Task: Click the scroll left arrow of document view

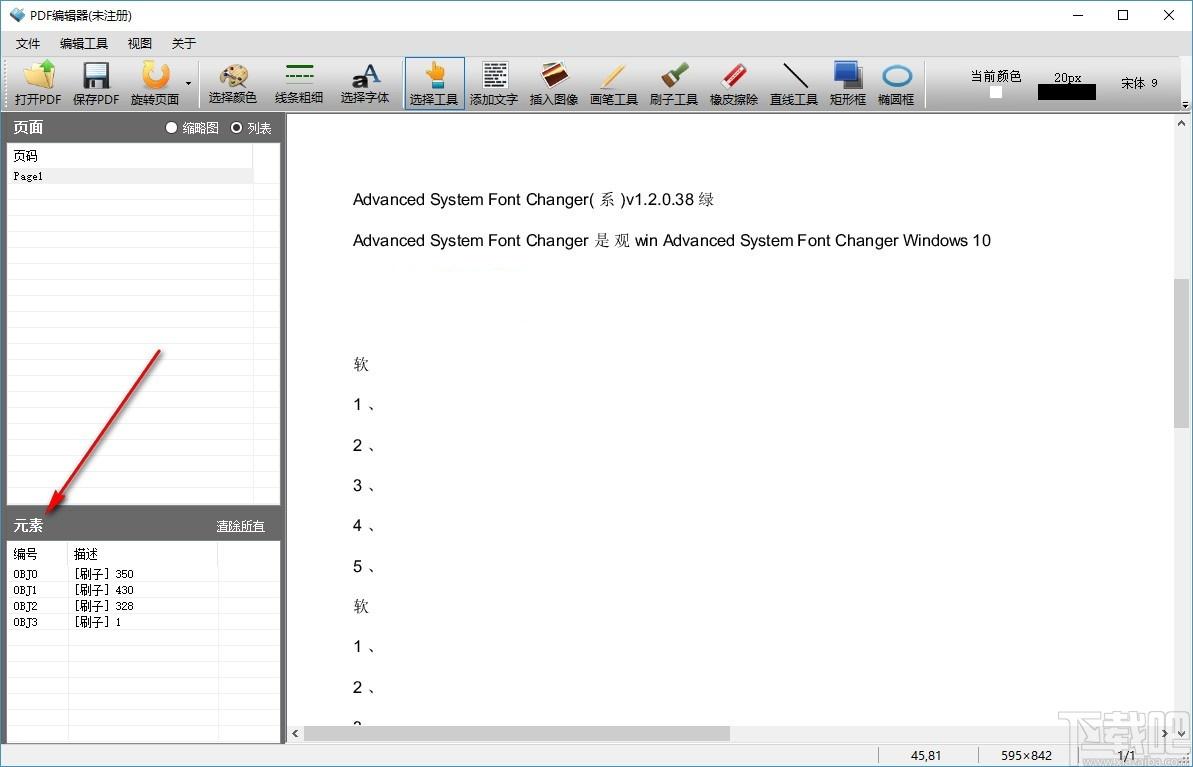Action: tap(296, 734)
